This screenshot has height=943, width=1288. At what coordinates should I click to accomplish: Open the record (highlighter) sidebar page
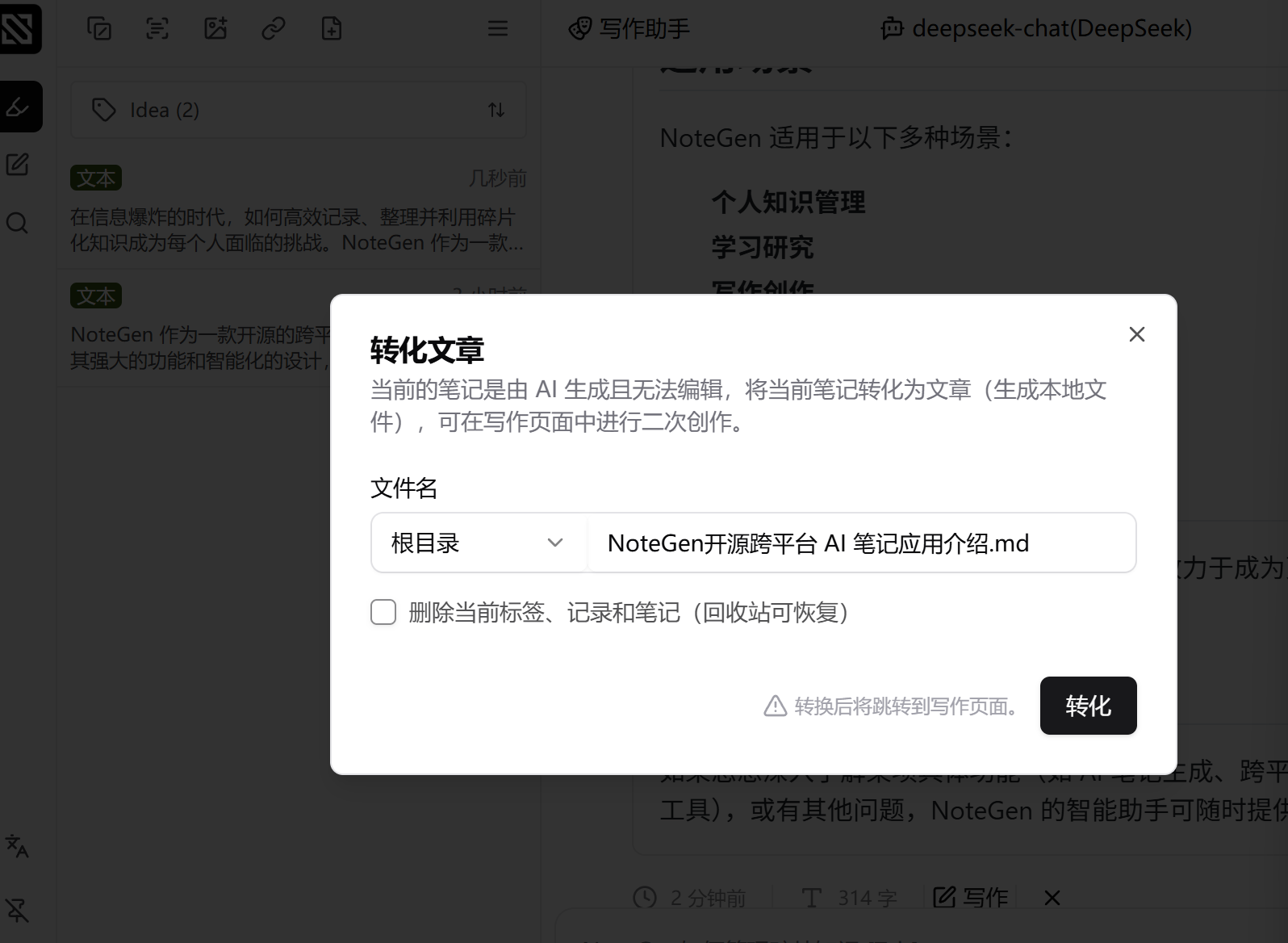(x=19, y=107)
